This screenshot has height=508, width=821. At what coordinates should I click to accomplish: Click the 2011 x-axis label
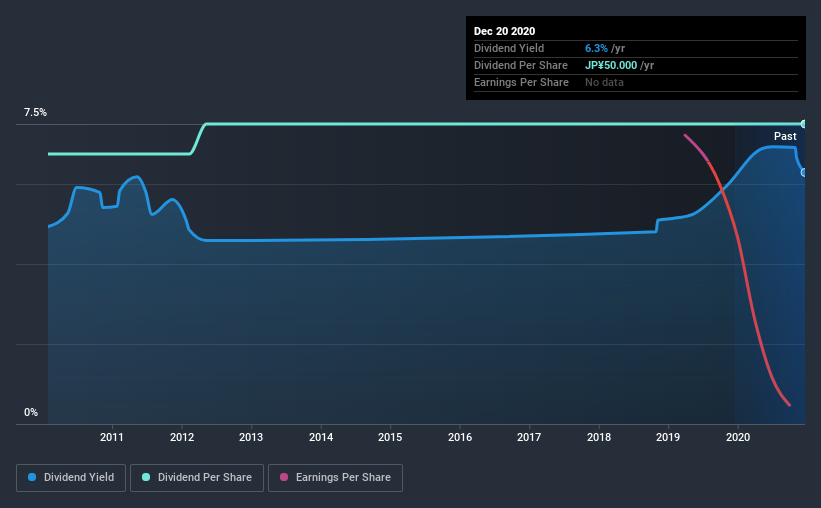(112, 437)
